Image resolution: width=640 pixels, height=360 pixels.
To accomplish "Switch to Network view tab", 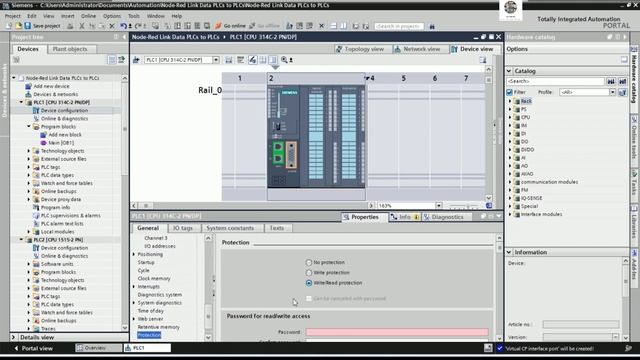I will pyautogui.click(x=417, y=49).
